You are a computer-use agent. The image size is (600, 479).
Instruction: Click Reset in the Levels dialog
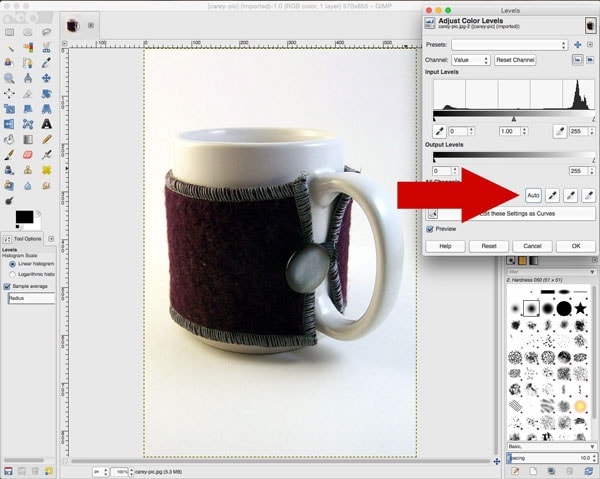point(489,246)
